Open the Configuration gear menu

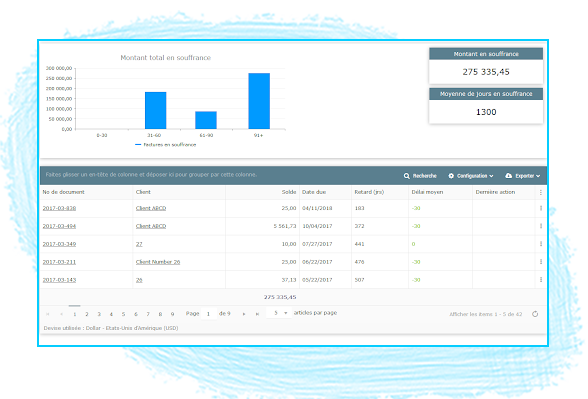[x=471, y=176]
